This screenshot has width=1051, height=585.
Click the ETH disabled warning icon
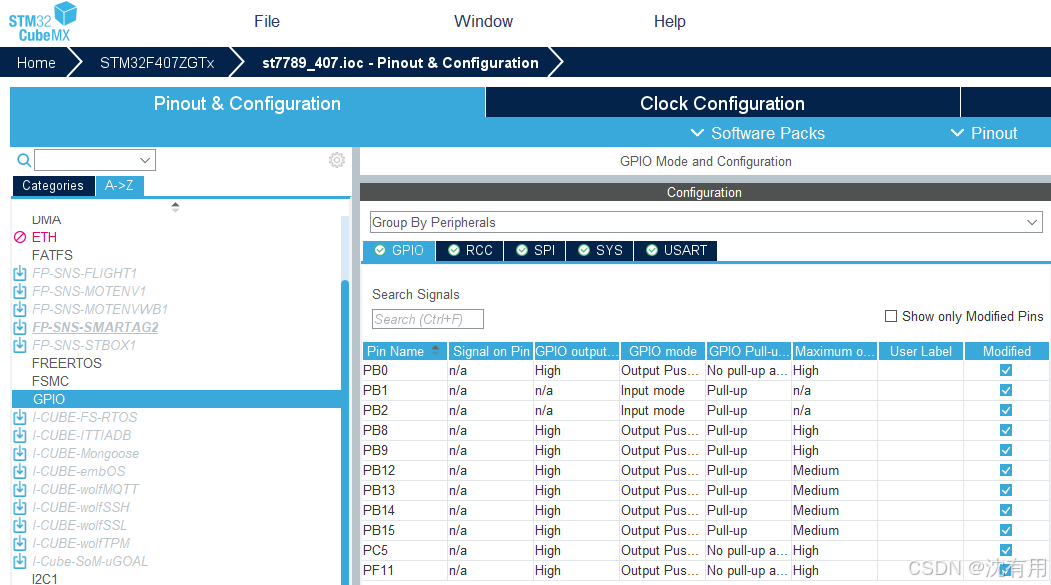[20, 237]
